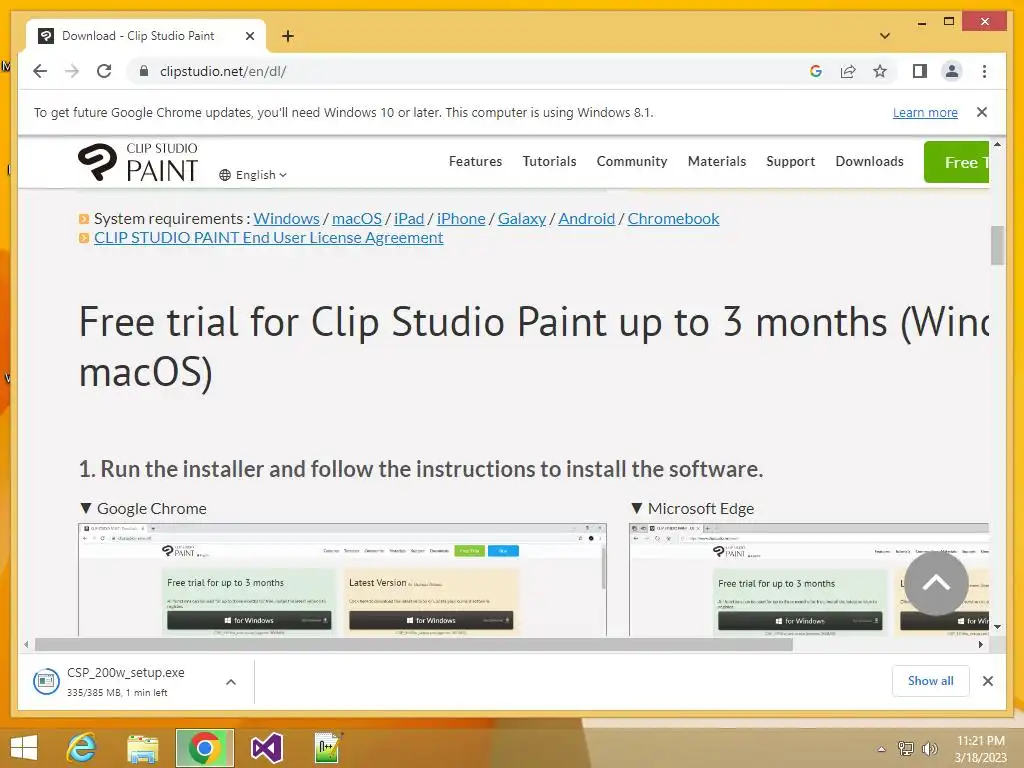Open the Features menu
The width and height of the screenshot is (1024, 768).
pos(475,161)
